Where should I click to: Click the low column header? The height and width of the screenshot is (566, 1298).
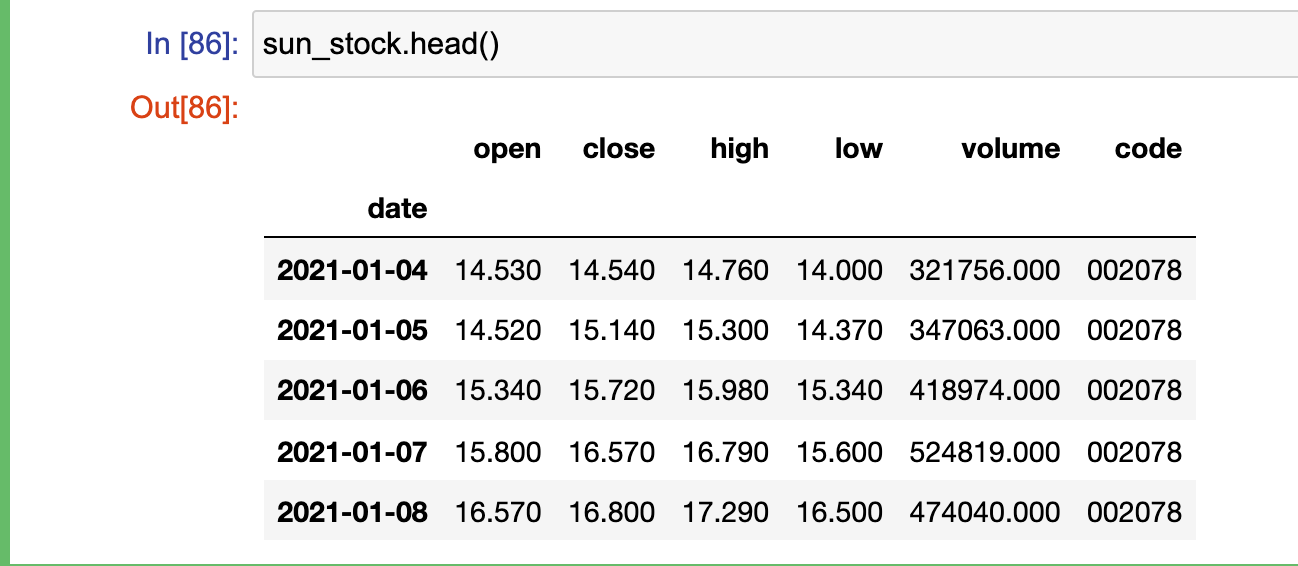(x=859, y=150)
